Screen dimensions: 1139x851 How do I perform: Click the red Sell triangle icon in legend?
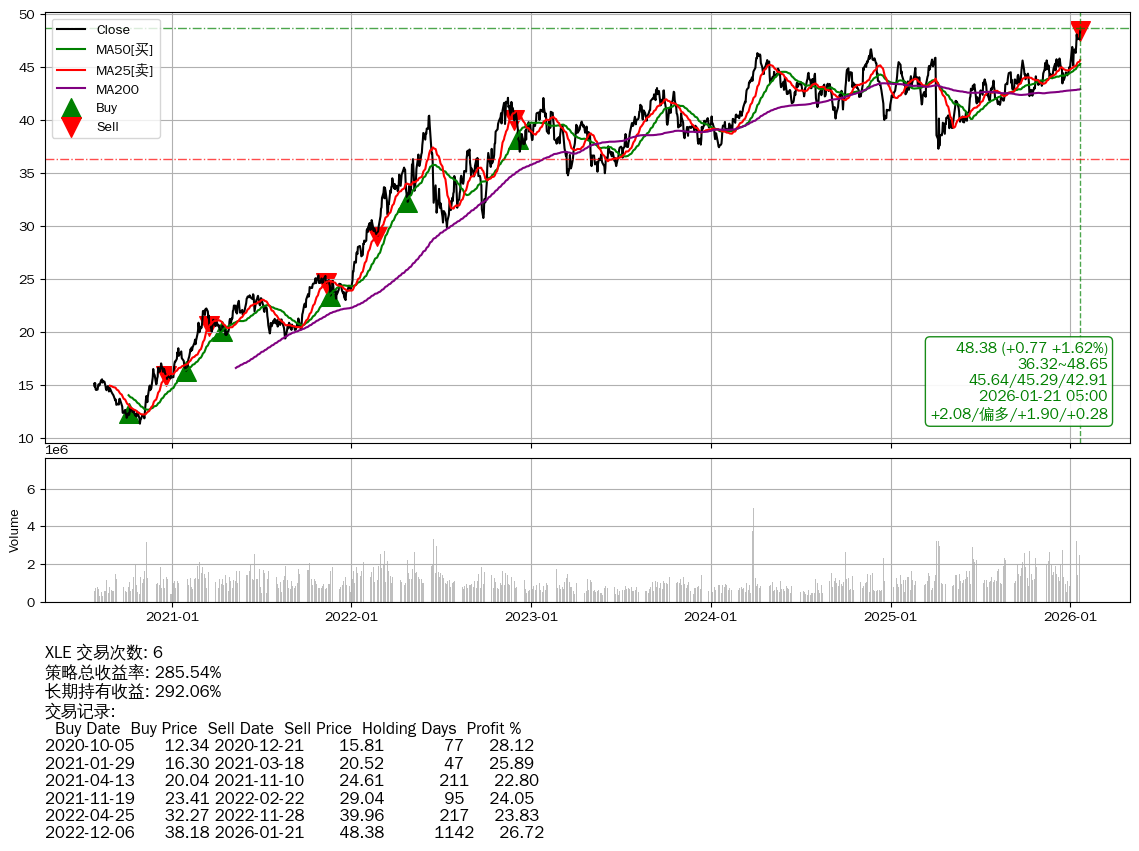pyautogui.click(x=71, y=127)
